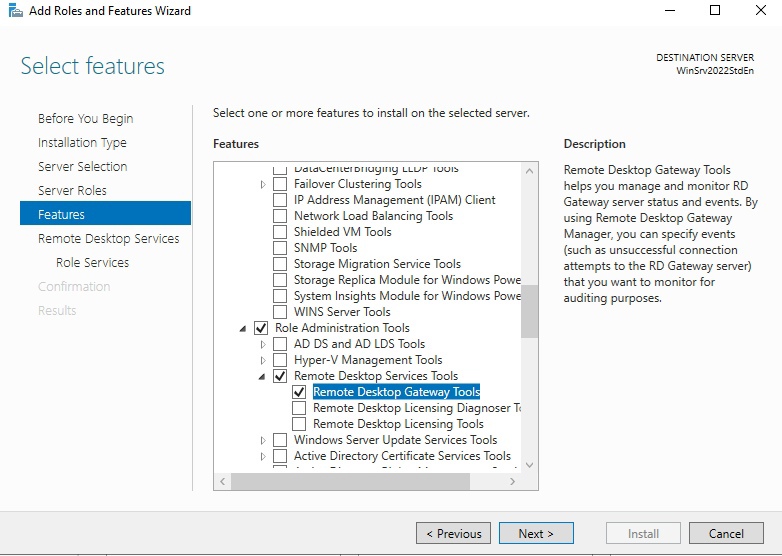Expand Hyper-V Management Tools tree node
Viewport: 782px width, 556px height.
263,360
